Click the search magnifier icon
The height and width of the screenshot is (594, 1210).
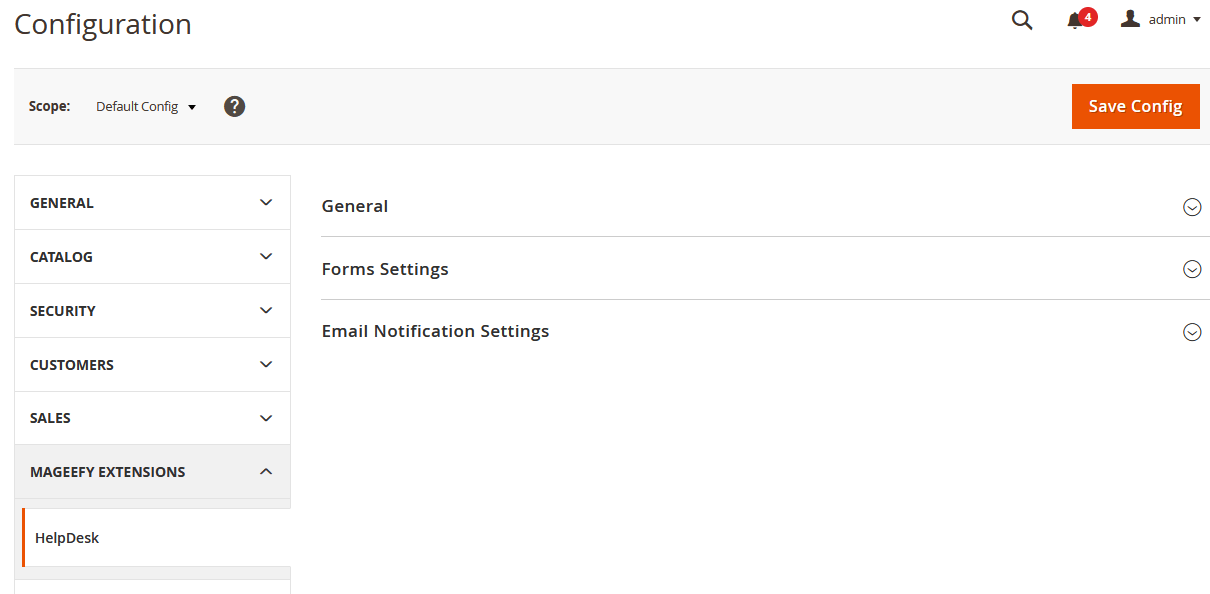click(x=1021, y=20)
